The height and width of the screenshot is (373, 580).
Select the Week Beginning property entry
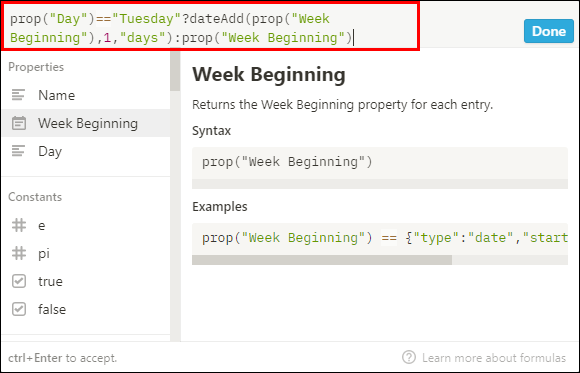pos(86,123)
